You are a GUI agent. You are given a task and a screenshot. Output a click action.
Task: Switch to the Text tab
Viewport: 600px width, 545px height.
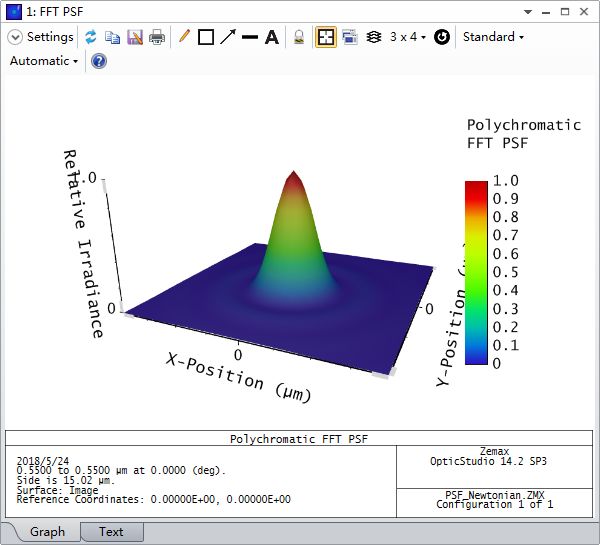click(x=111, y=532)
